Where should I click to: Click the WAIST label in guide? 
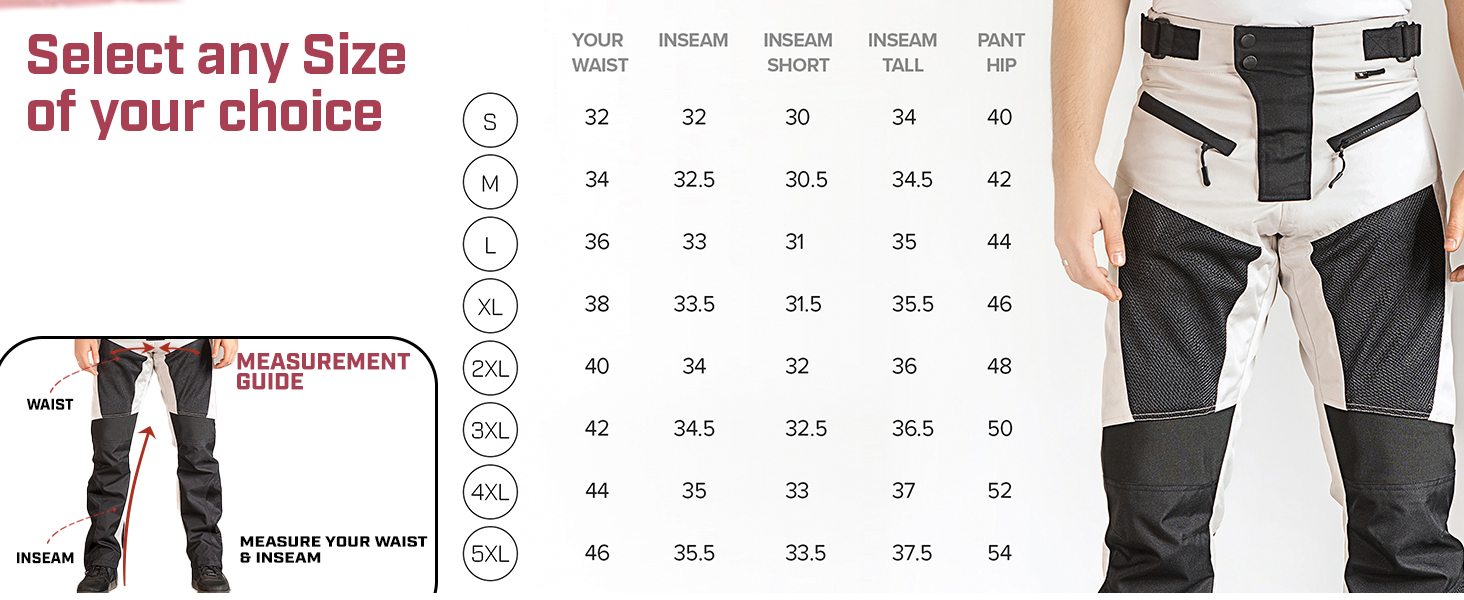point(50,405)
